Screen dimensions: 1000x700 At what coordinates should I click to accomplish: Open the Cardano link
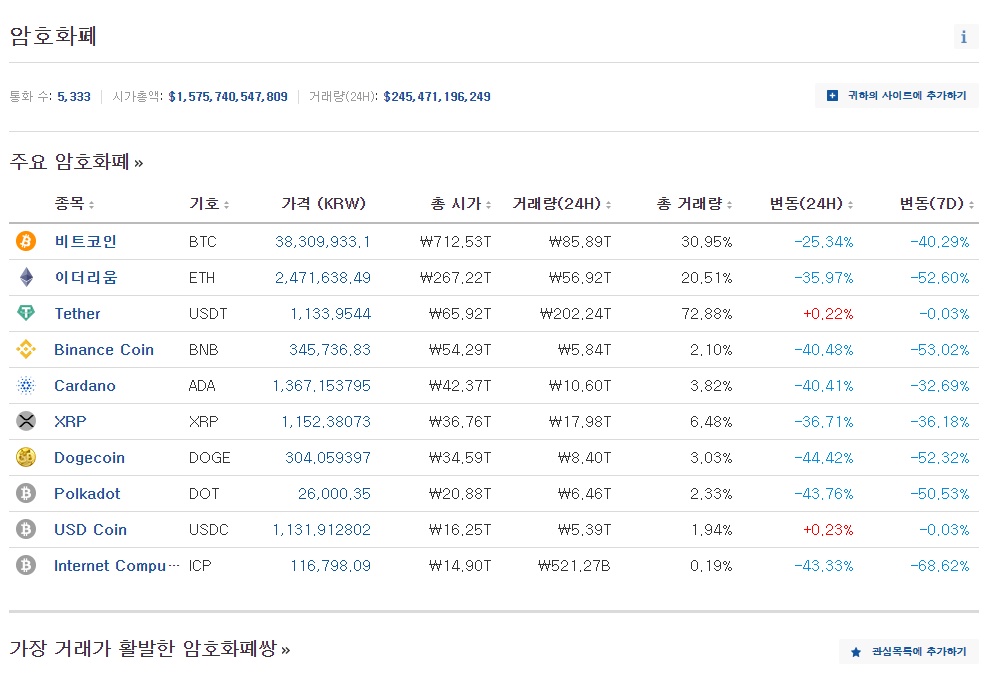click(85, 386)
